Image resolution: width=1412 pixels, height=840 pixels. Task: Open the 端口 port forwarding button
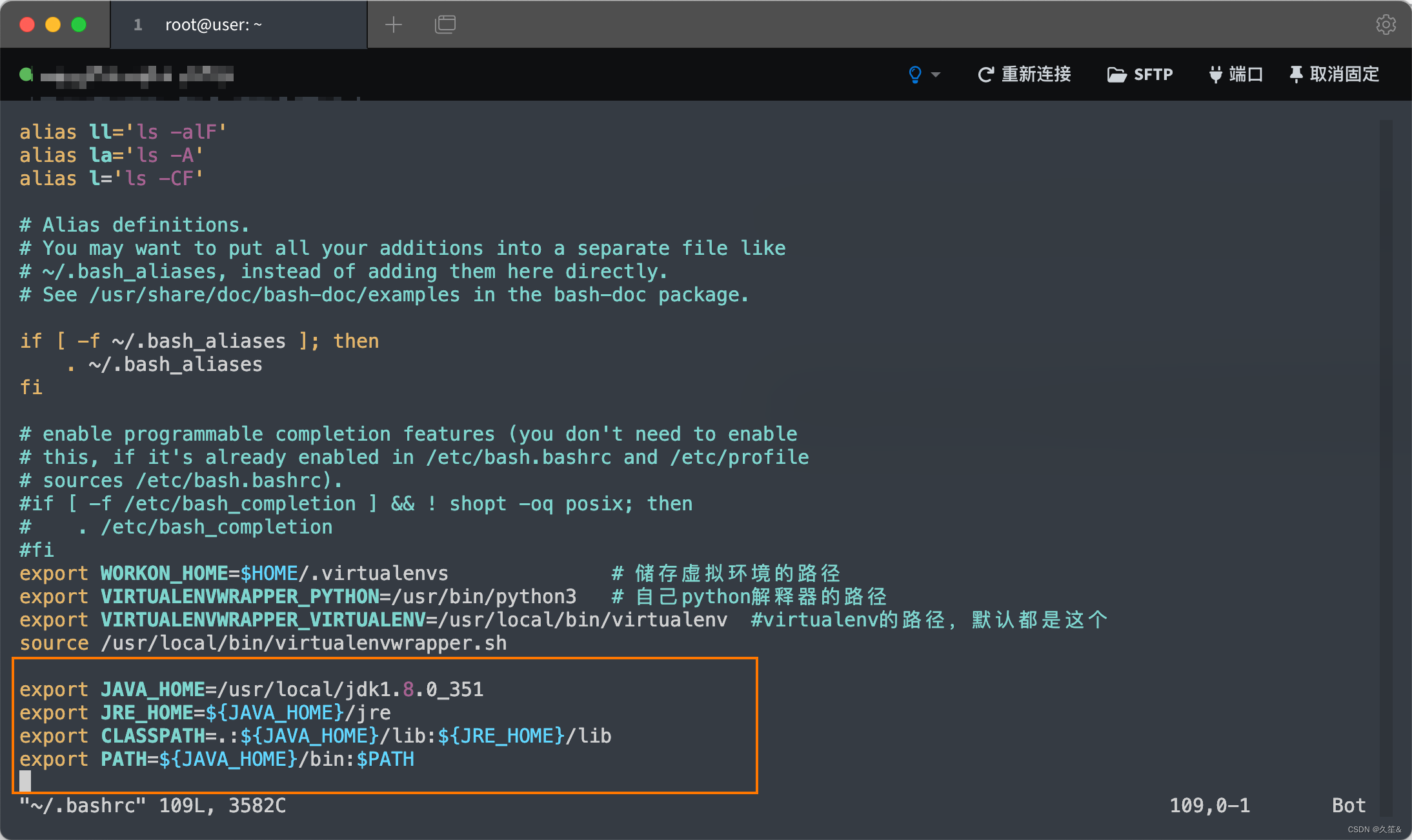coord(1235,74)
